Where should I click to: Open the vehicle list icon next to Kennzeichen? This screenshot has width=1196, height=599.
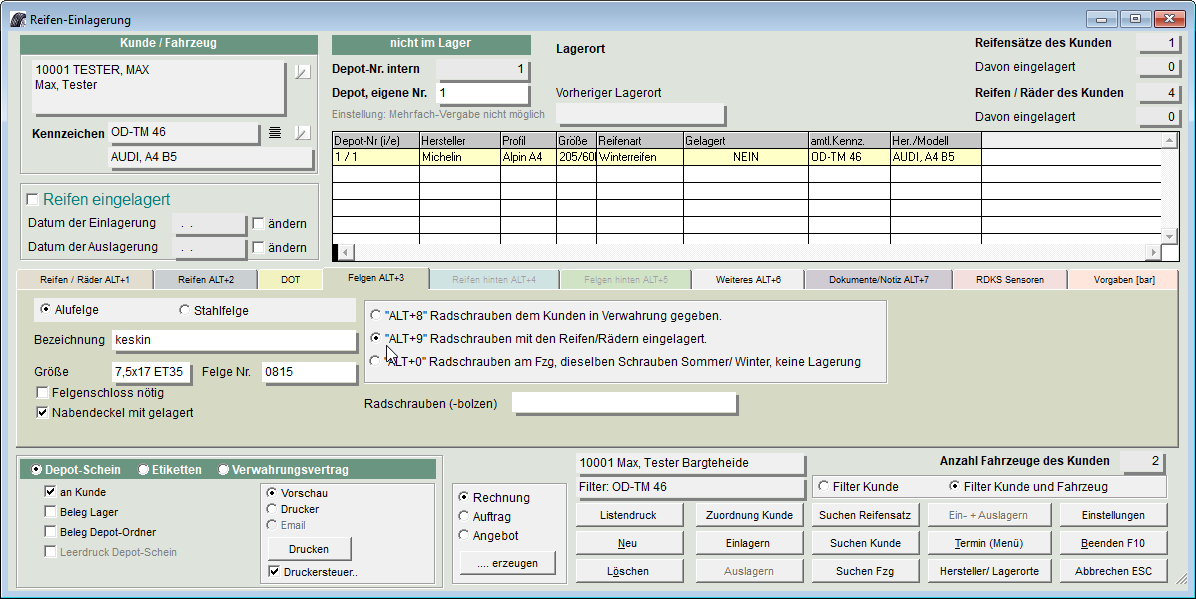pos(275,133)
